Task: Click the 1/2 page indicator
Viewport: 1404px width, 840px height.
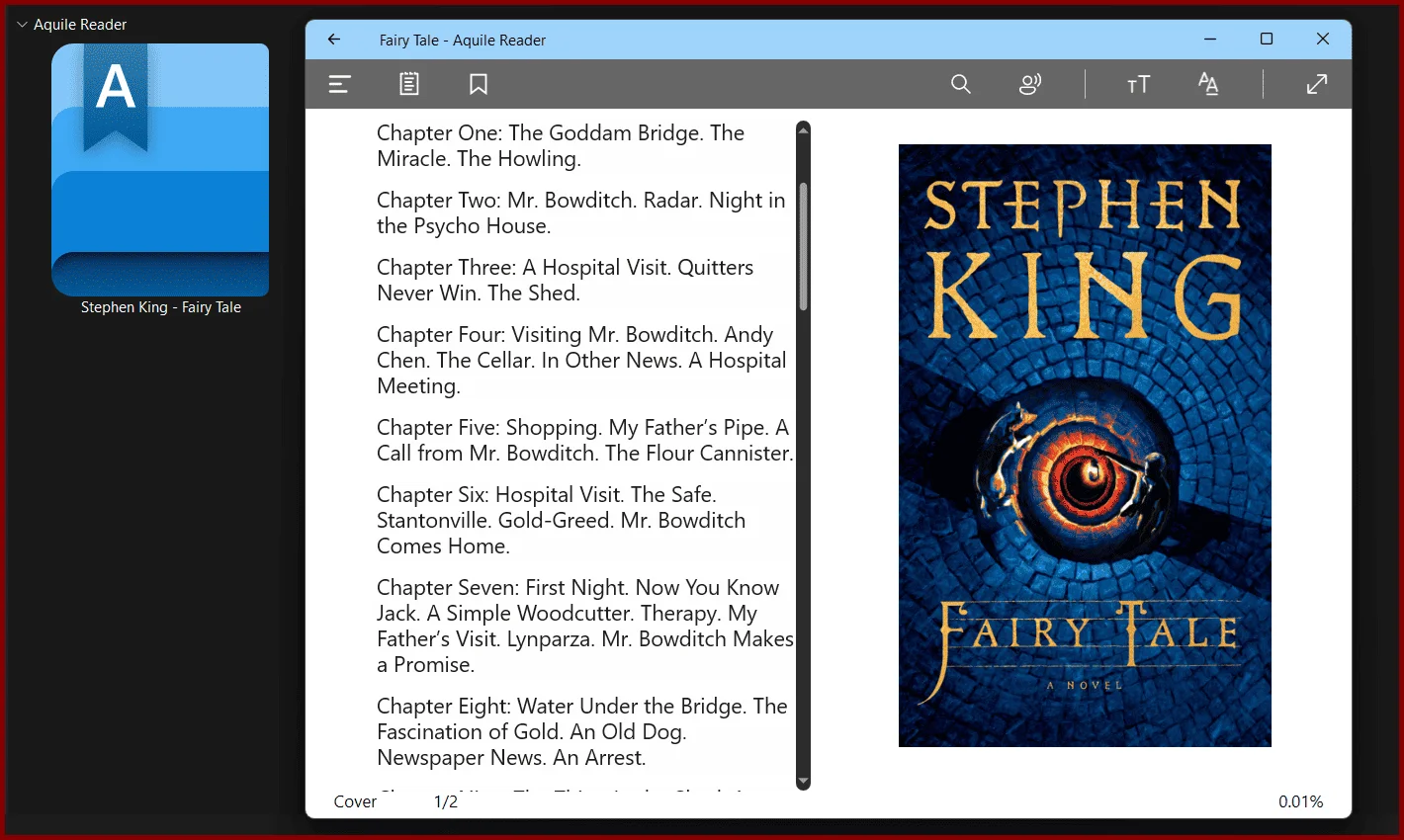Action: [446, 801]
